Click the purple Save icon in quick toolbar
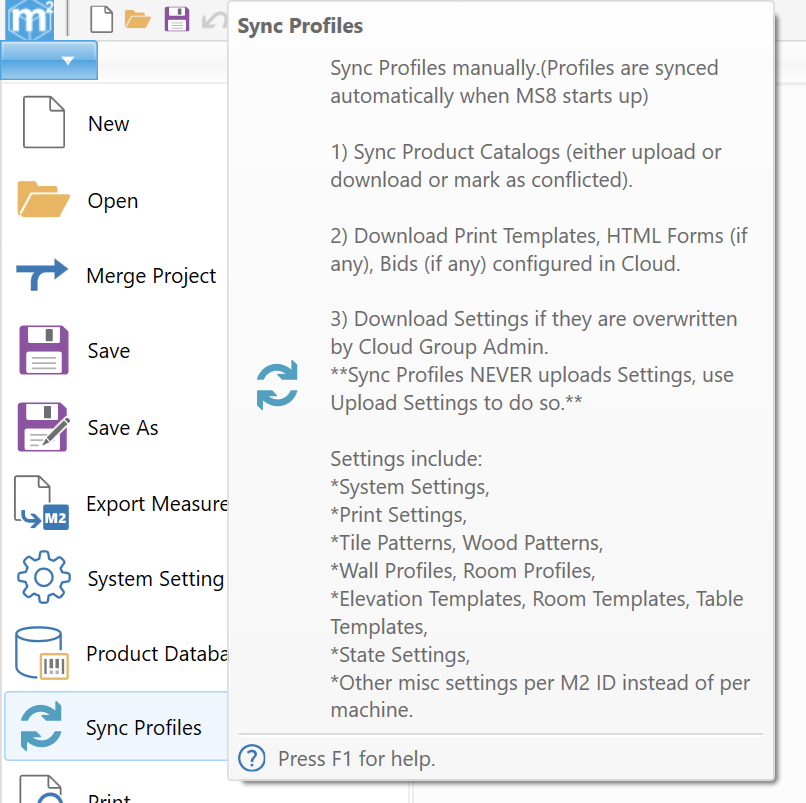This screenshot has height=803, width=806. coord(176,18)
